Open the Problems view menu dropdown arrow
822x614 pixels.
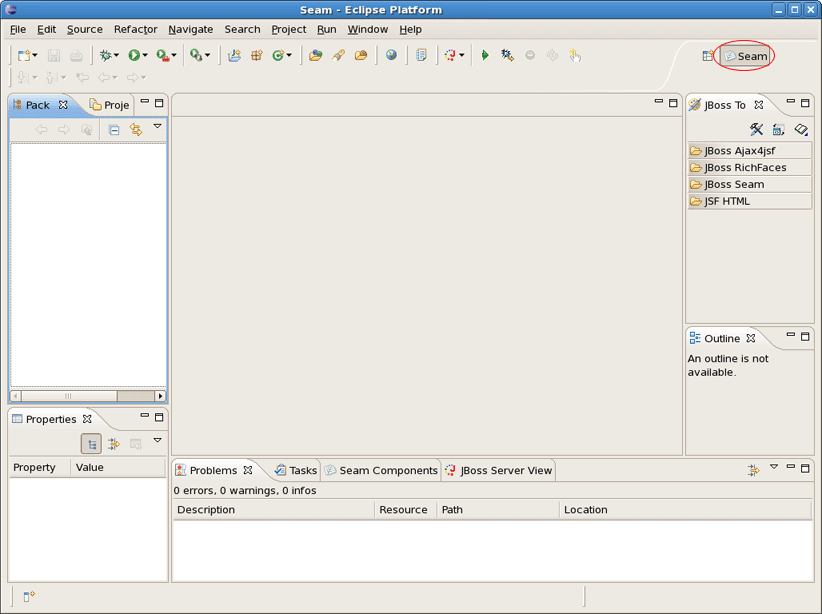(773, 467)
